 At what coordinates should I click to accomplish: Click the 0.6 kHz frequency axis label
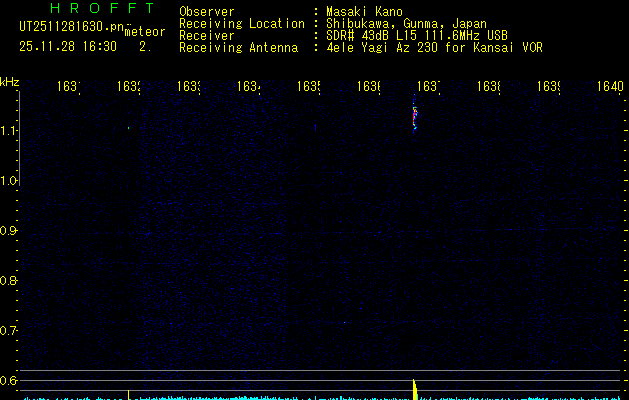9,380
